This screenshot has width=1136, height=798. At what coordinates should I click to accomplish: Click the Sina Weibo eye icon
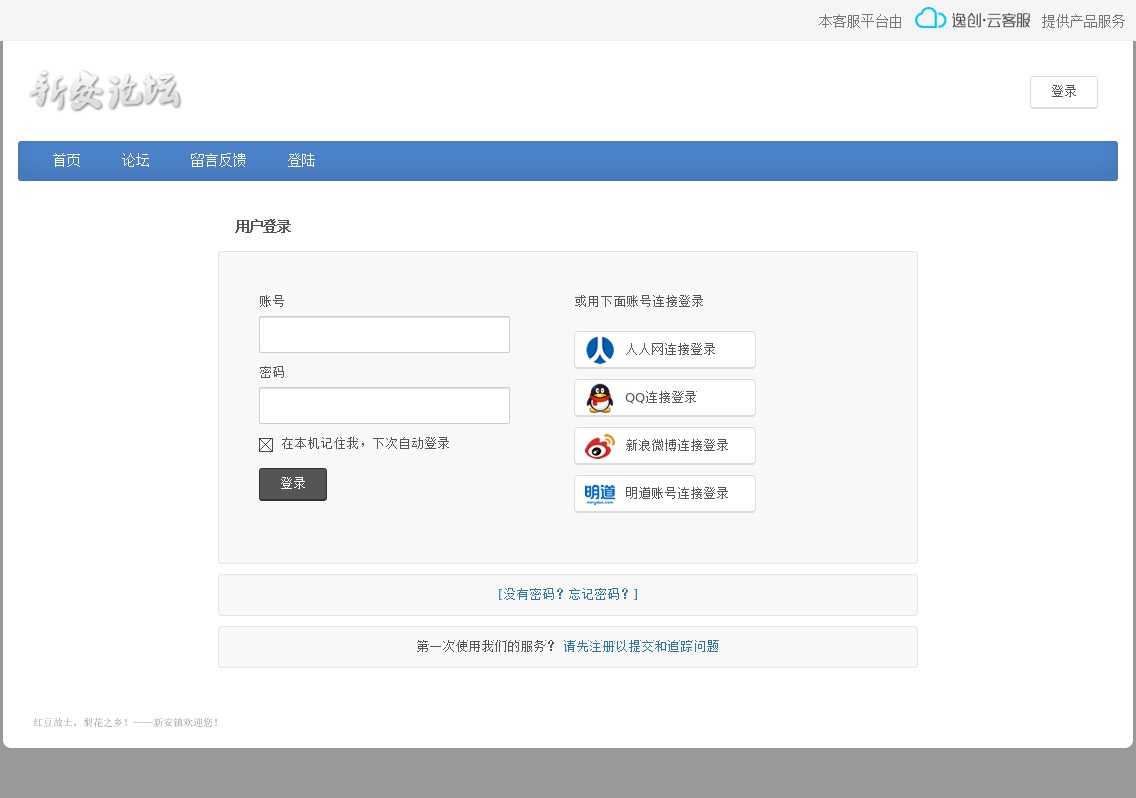click(600, 446)
